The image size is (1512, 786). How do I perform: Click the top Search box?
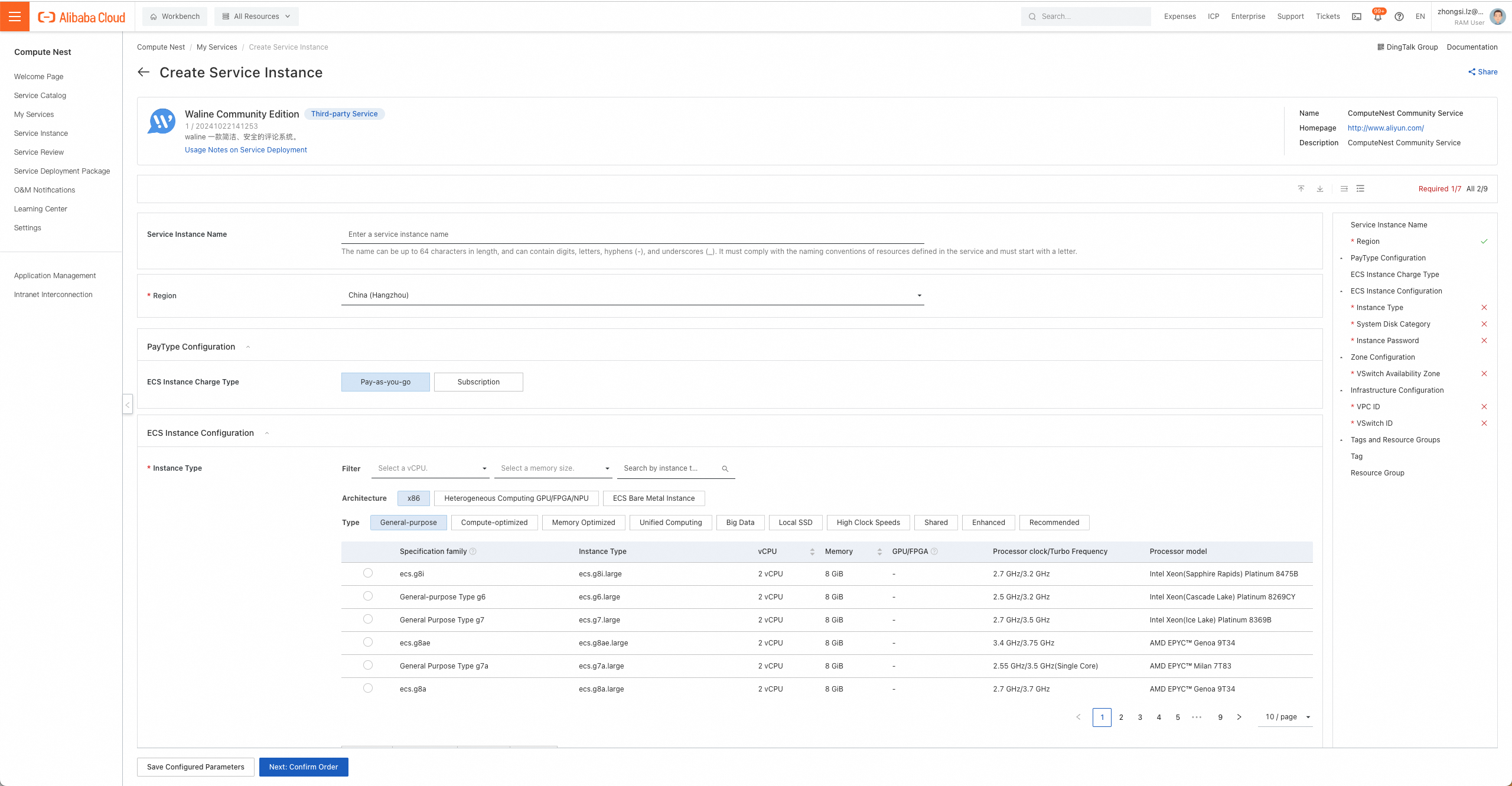(x=1086, y=17)
